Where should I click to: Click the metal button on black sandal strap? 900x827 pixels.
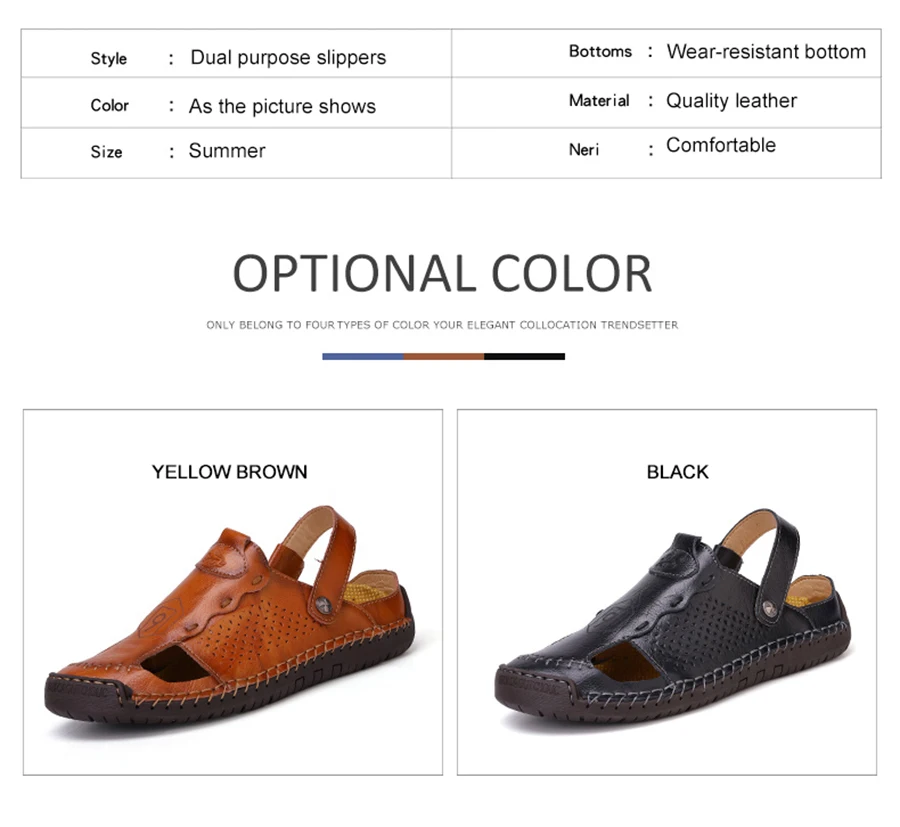(x=766, y=608)
